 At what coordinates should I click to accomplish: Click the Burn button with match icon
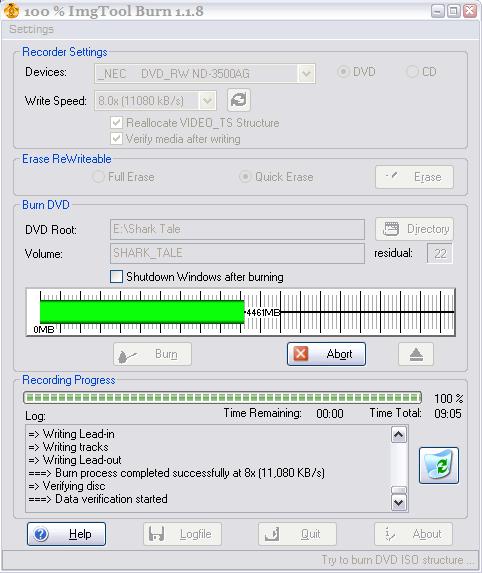point(152,354)
